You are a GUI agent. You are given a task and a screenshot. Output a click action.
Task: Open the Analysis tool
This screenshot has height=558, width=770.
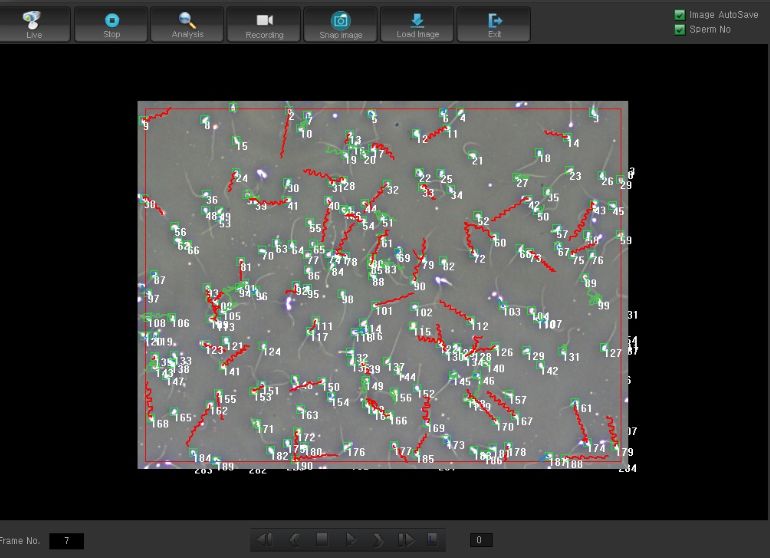click(x=187, y=24)
